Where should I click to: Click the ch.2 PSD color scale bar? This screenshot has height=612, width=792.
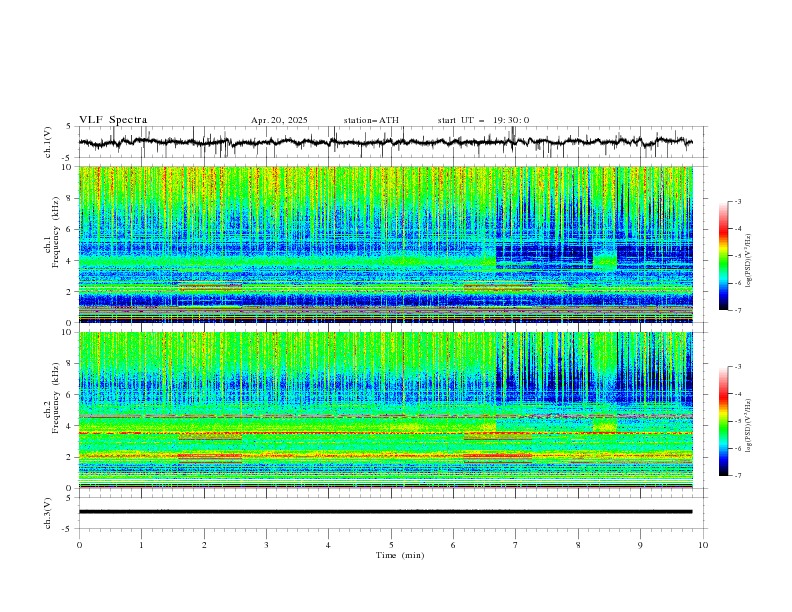[x=724, y=421]
